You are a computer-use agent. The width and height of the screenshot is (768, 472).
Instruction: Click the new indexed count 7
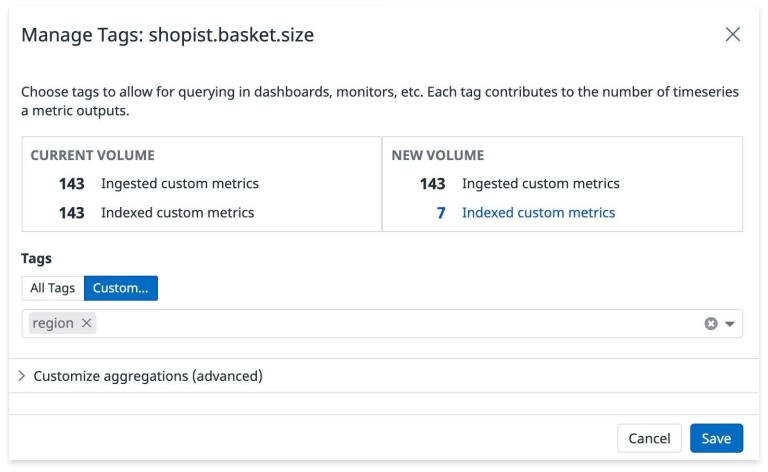tap(441, 213)
